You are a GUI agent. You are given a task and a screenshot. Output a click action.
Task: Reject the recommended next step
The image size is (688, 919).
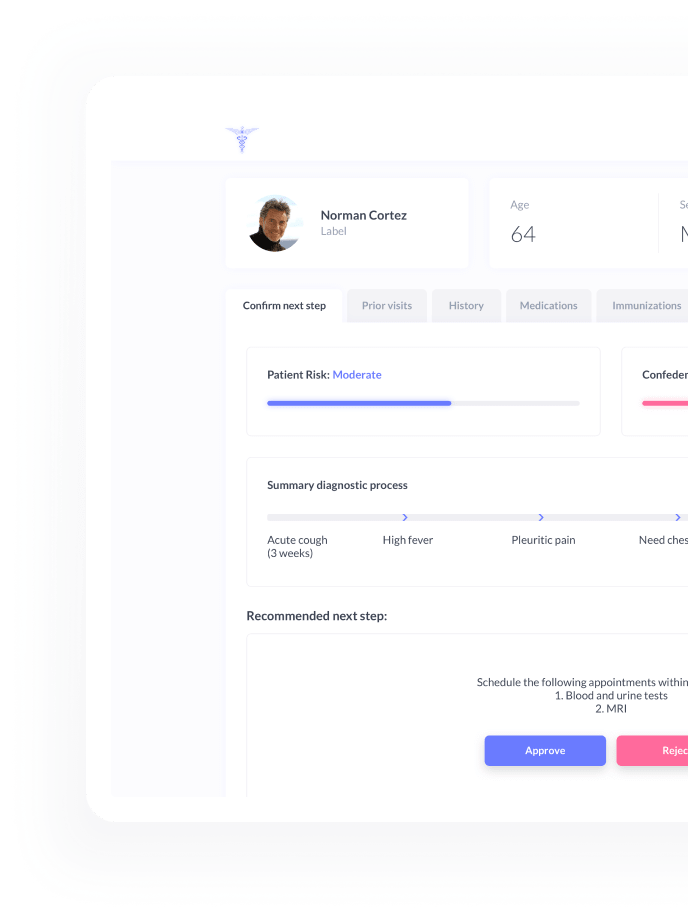click(652, 750)
